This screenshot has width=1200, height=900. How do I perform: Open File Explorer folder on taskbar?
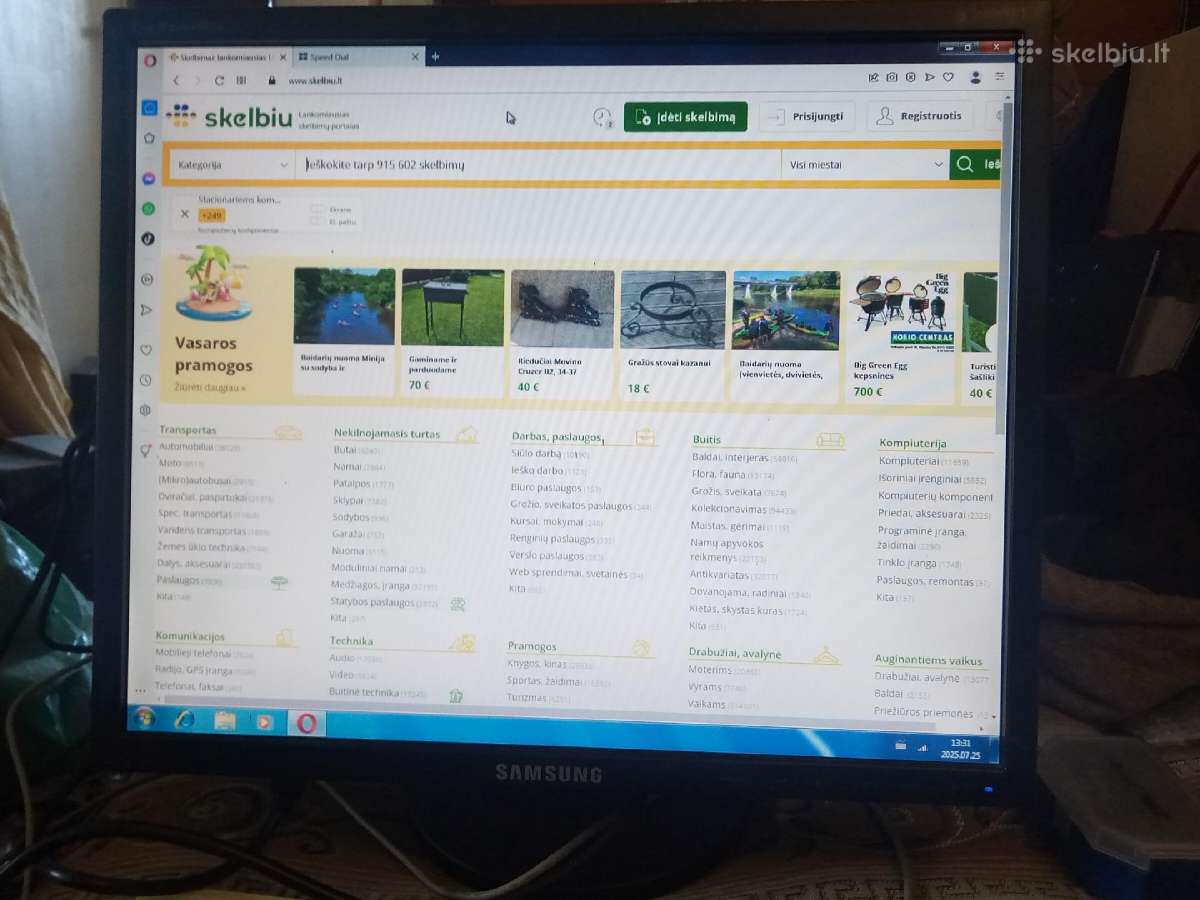click(x=225, y=721)
